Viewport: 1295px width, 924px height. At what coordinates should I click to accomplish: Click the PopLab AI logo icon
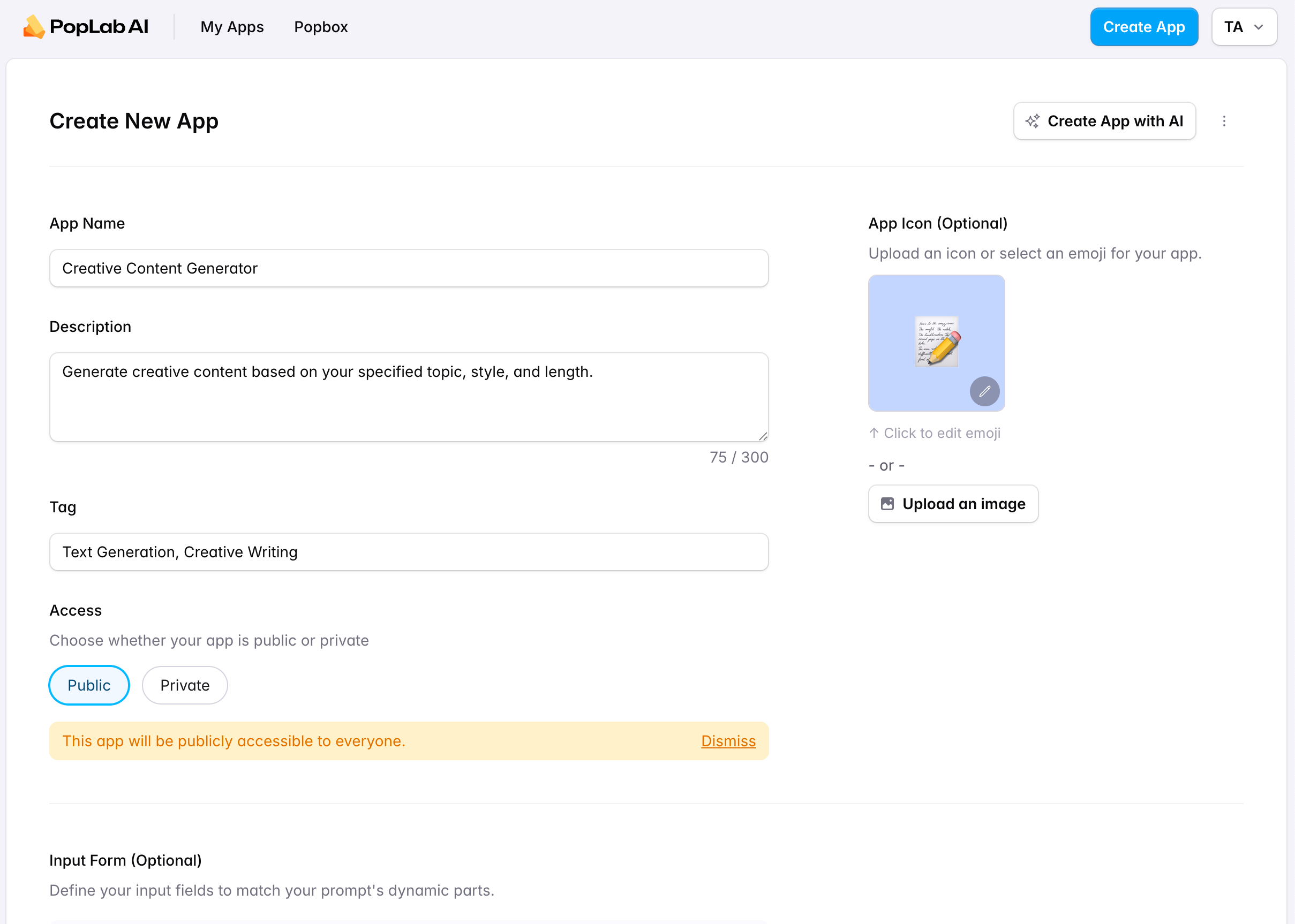(x=34, y=27)
